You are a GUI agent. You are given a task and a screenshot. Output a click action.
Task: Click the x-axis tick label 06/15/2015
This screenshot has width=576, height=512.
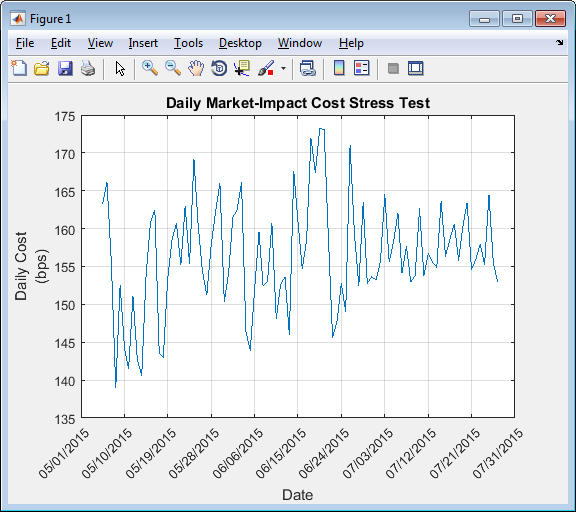(x=281, y=453)
